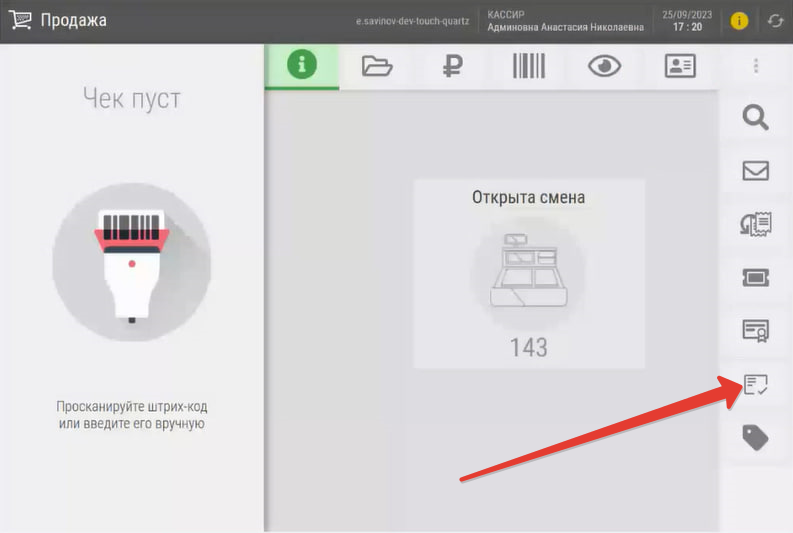793x533 pixels.
Task: Click the Чек пуст heading
Action: (131, 98)
